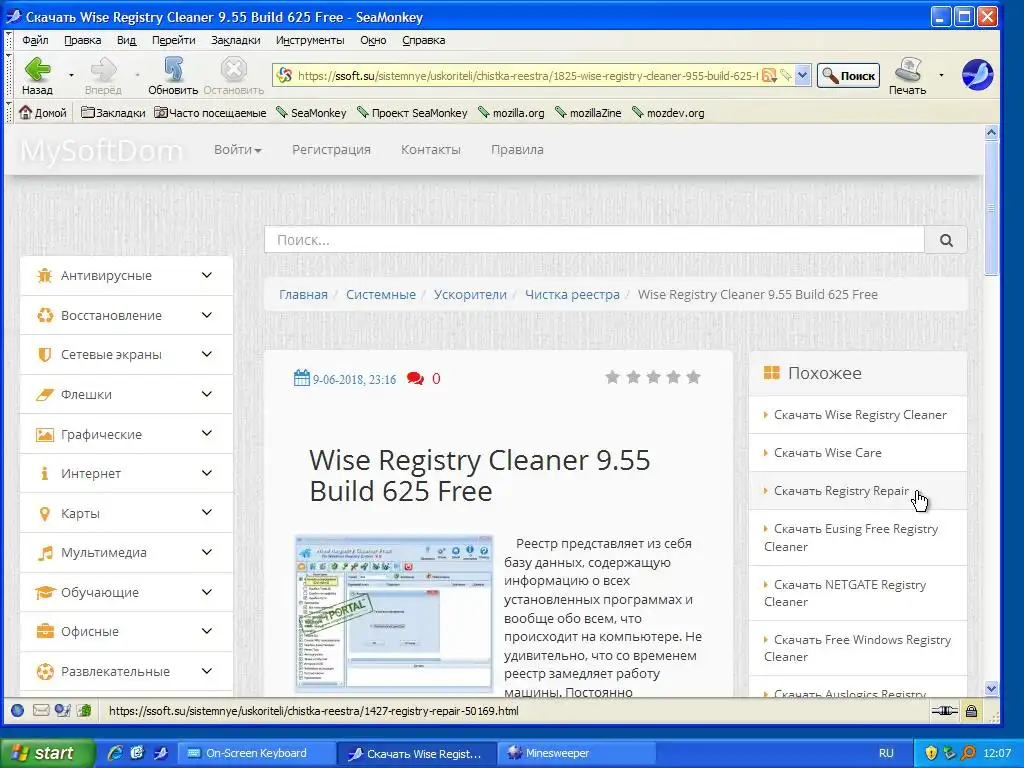The image size is (1024, 768).
Task: Click the red comments bubble icon
Action: click(415, 379)
